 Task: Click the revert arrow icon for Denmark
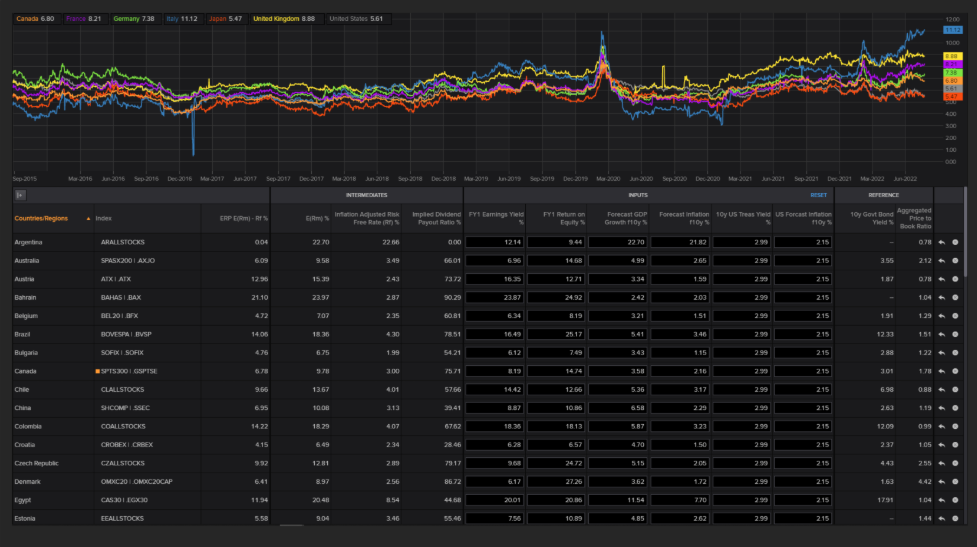(941, 481)
